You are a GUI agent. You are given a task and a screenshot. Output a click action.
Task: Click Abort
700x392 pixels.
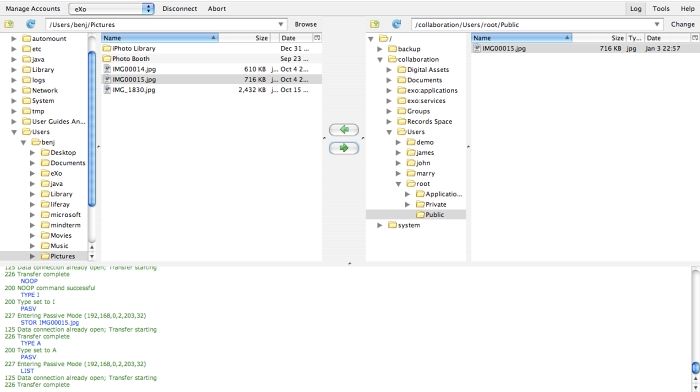coord(217,8)
